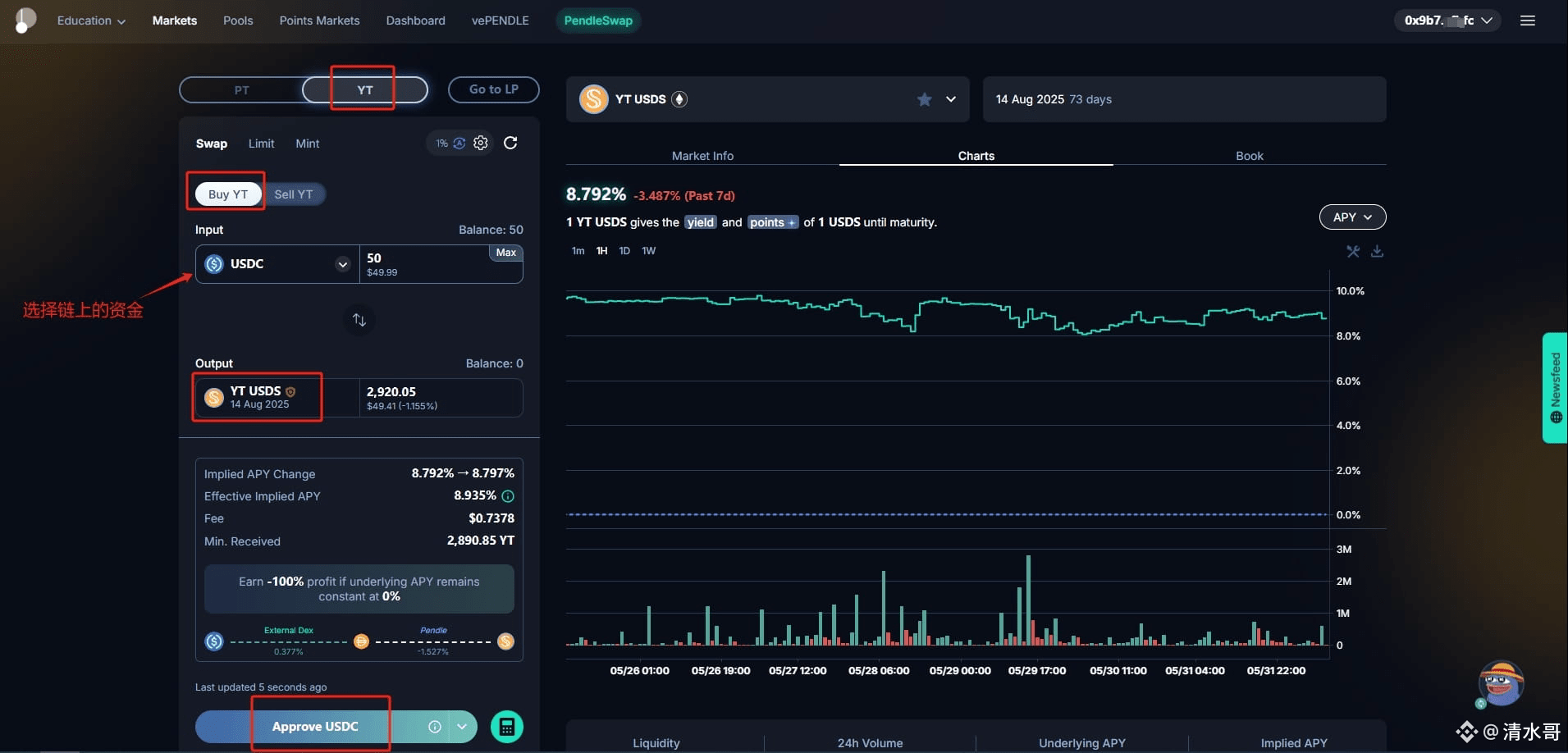1568x753 pixels.
Task: Click the shield icon beside YT USDS output
Action: coord(290,392)
